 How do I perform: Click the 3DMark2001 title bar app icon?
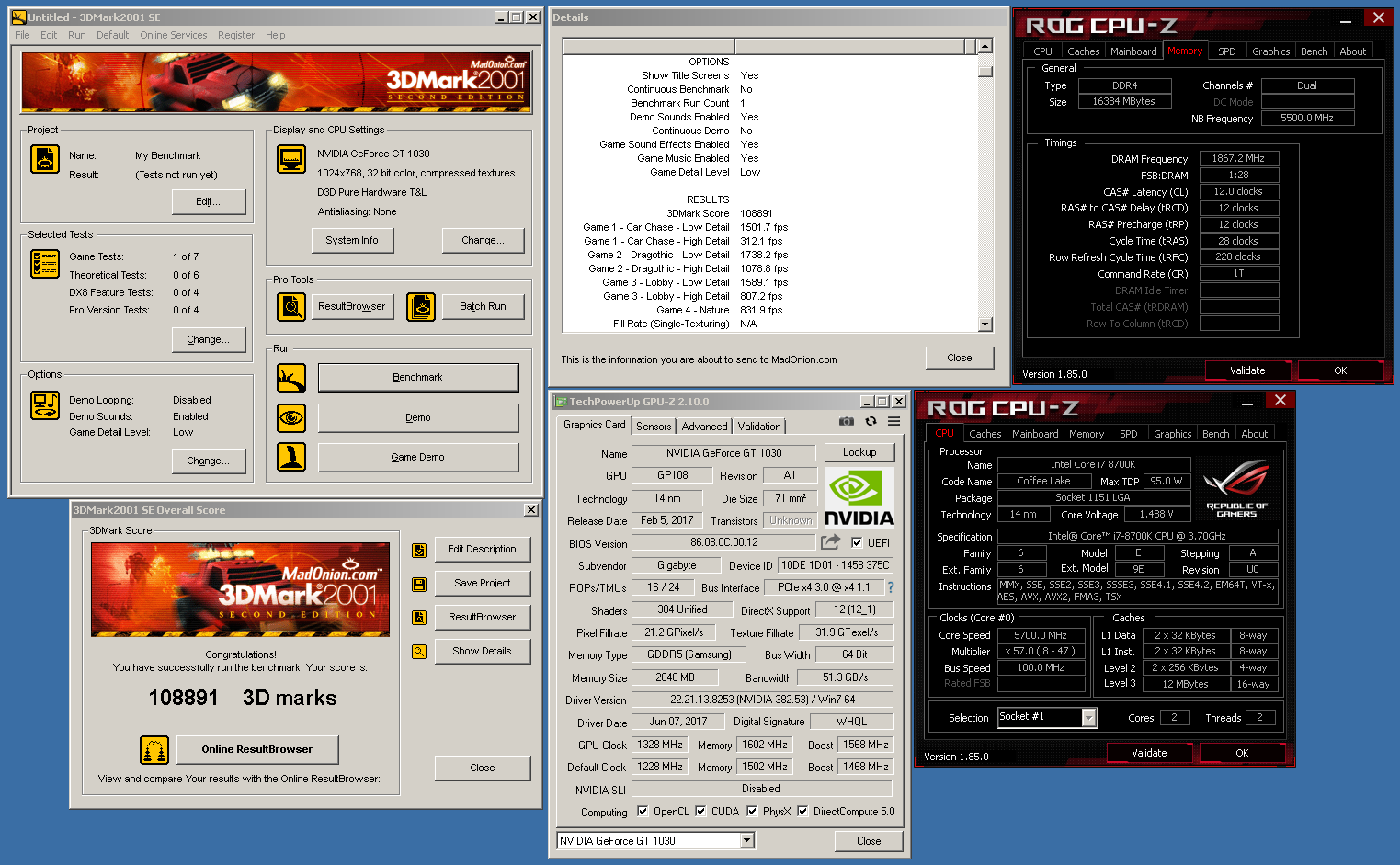click(18, 17)
